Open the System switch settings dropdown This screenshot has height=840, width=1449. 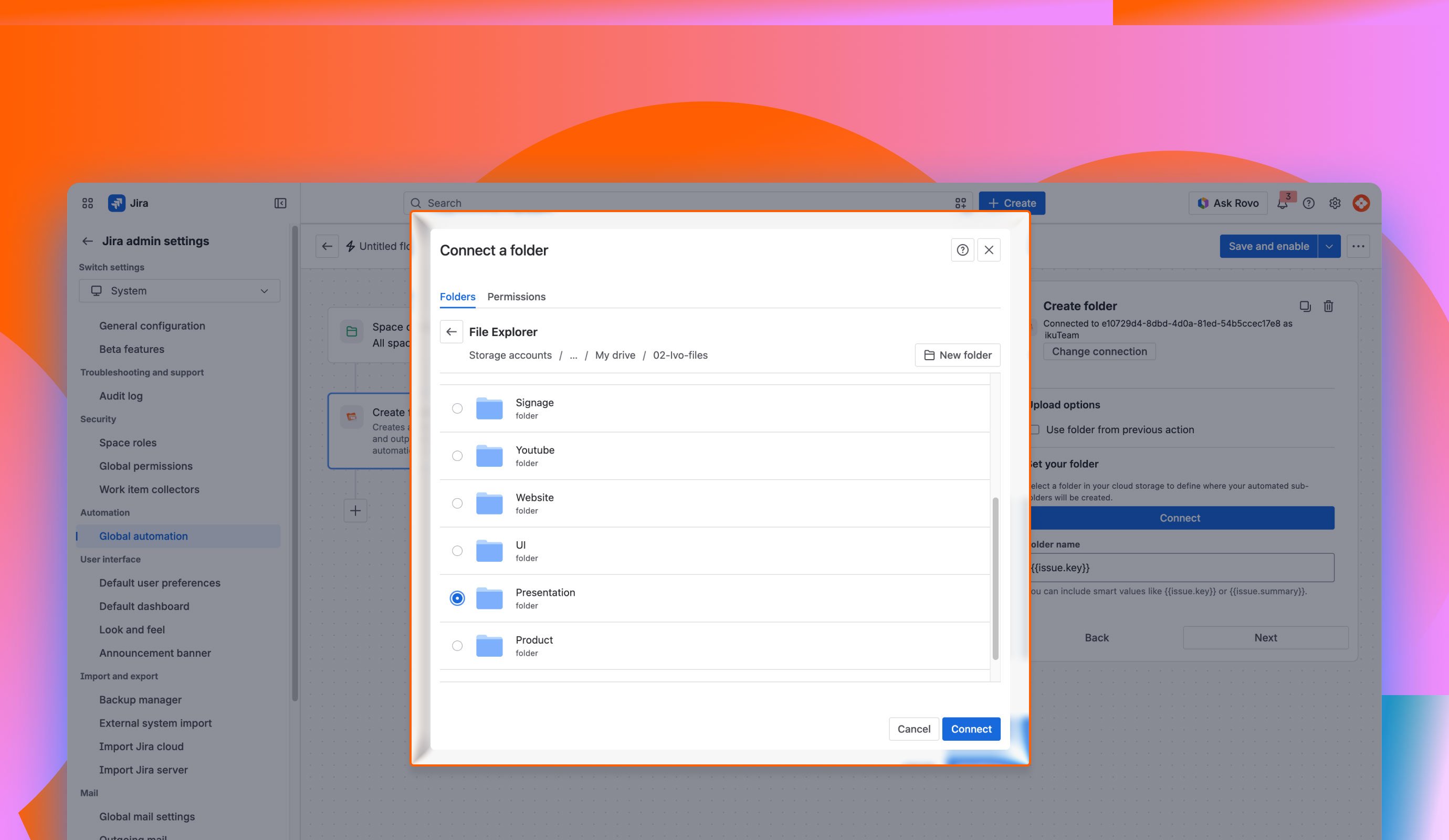[x=180, y=291]
